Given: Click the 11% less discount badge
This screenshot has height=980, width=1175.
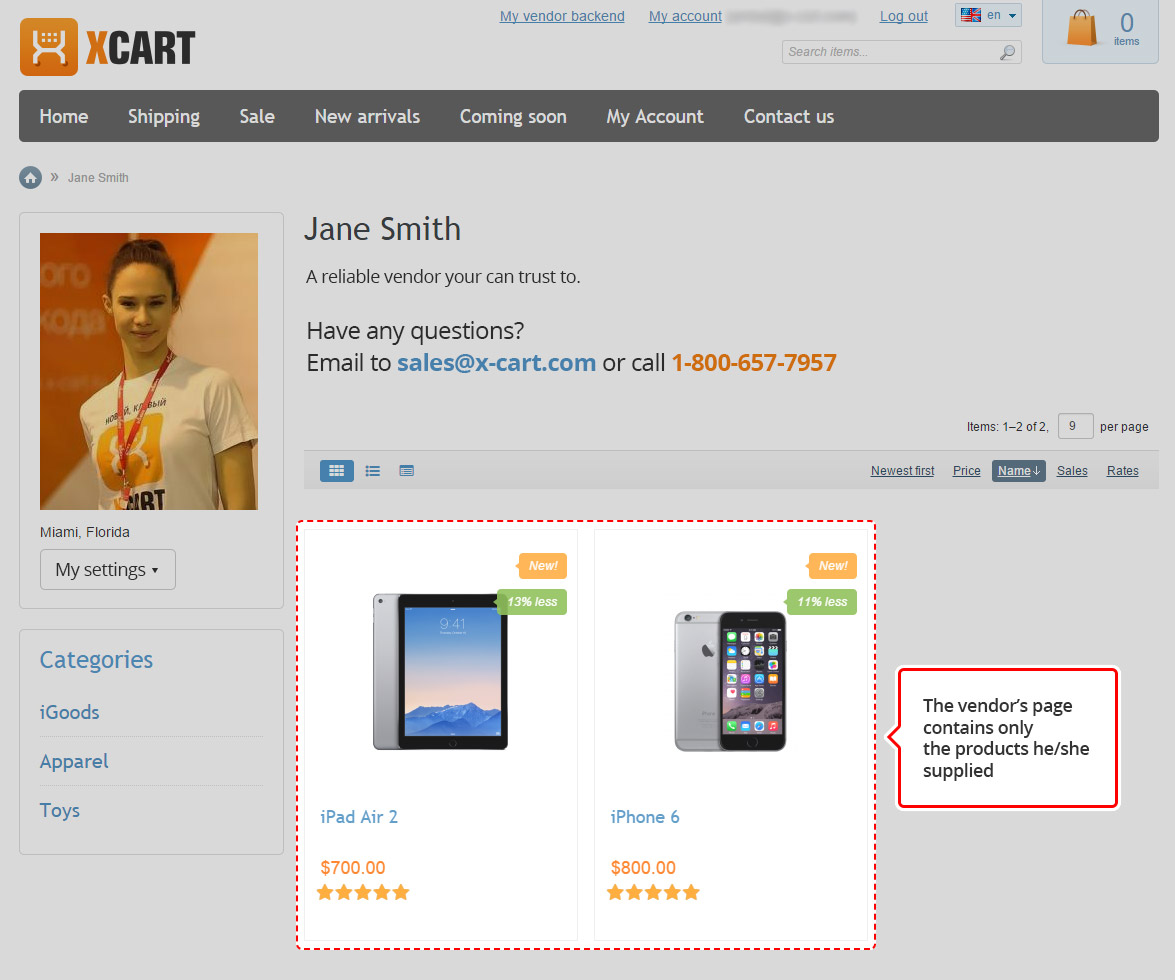Looking at the screenshot, I should point(822,602).
